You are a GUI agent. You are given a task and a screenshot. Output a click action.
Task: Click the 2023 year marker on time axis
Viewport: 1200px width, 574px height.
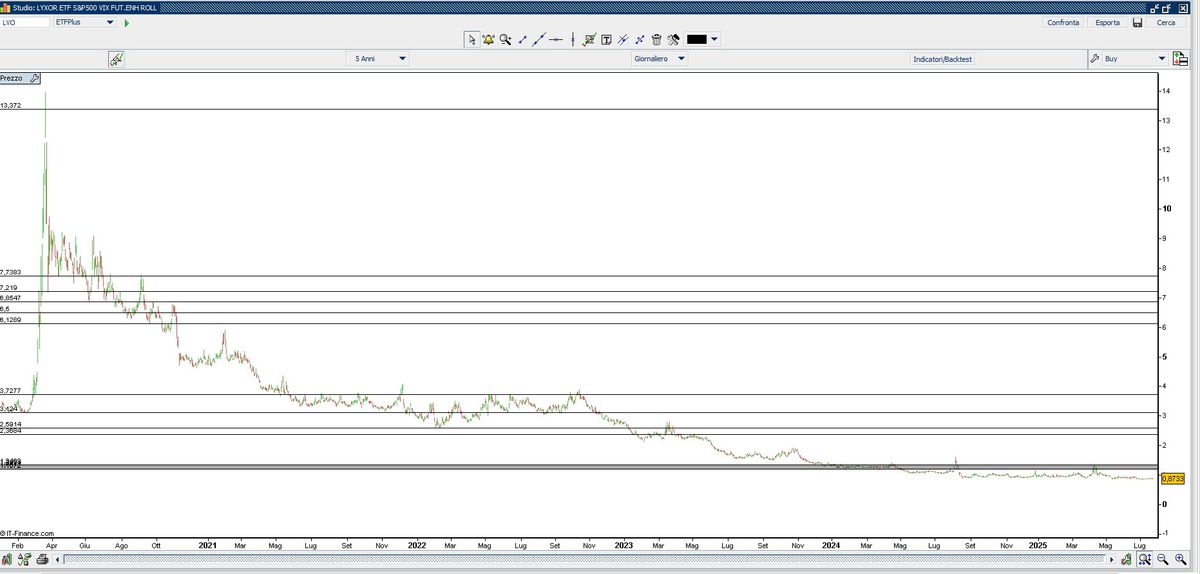pyautogui.click(x=624, y=545)
